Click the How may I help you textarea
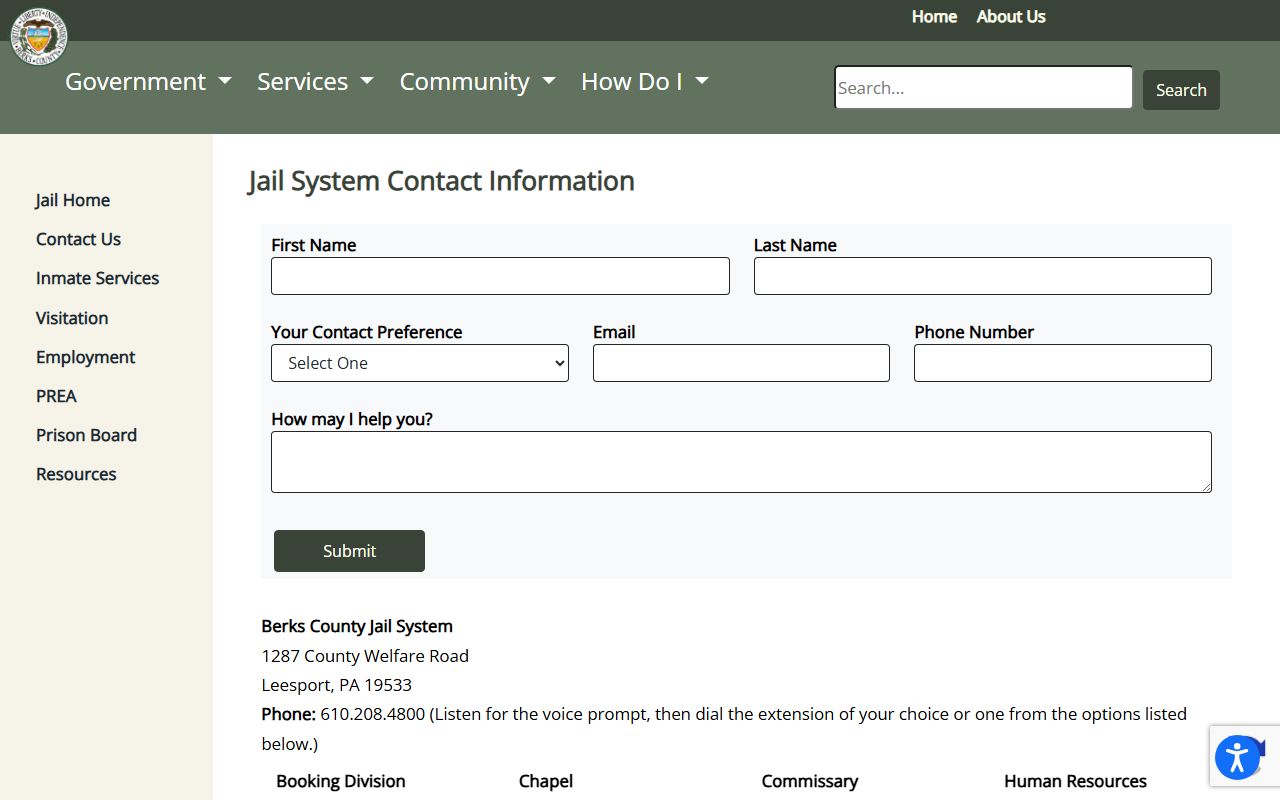 click(741, 462)
